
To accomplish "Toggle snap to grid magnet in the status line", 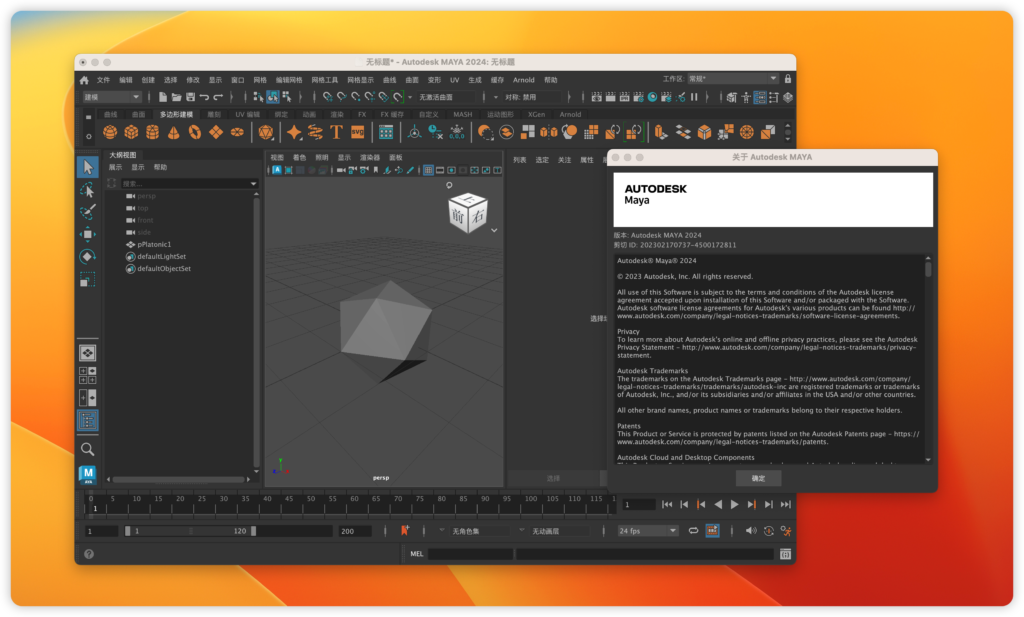I will 328,97.
